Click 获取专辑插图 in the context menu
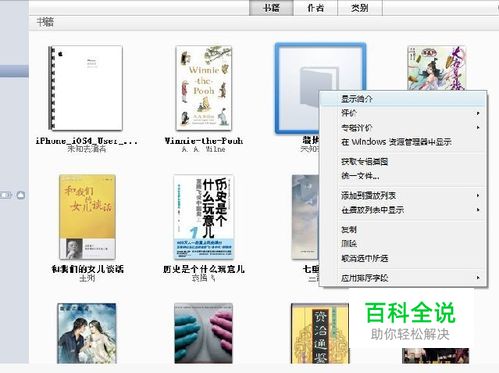499x373 pixels. (403, 162)
